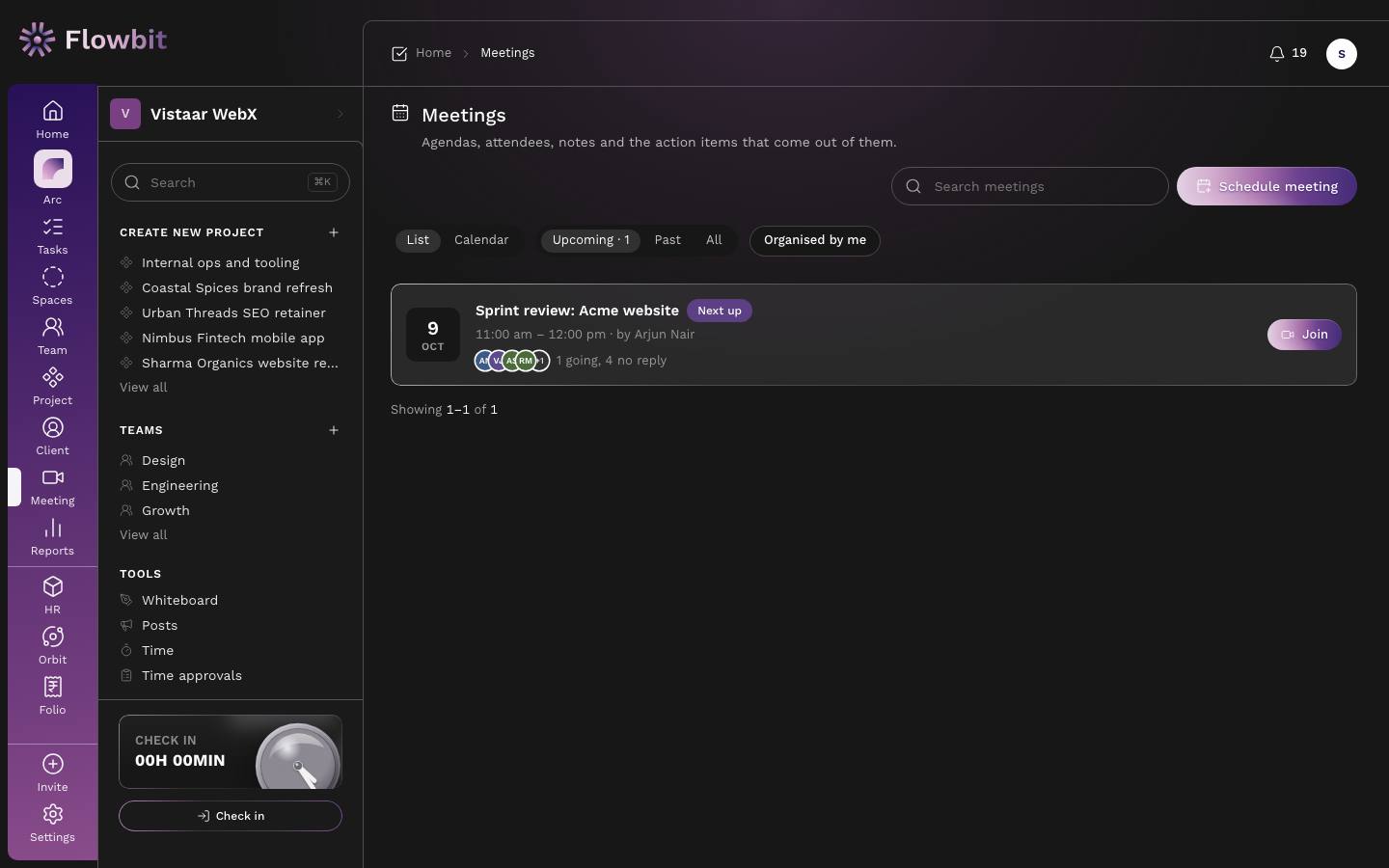Click Schedule meeting button
The height and width of the screenshot is (868, 1389).
(1266, 186)
